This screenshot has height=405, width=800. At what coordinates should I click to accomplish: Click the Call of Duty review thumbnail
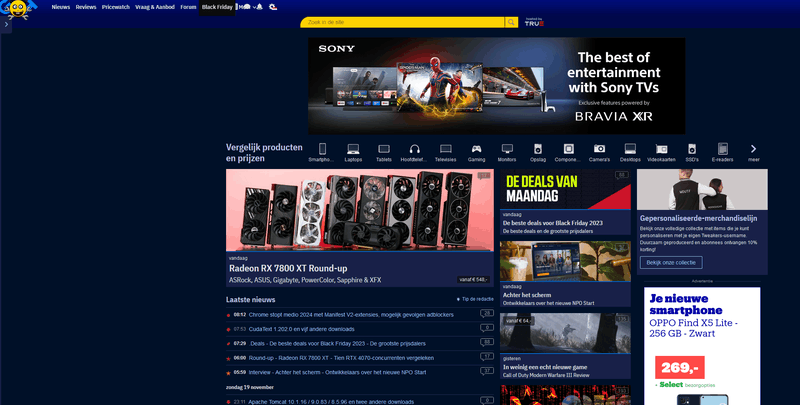tap(565, 333)
